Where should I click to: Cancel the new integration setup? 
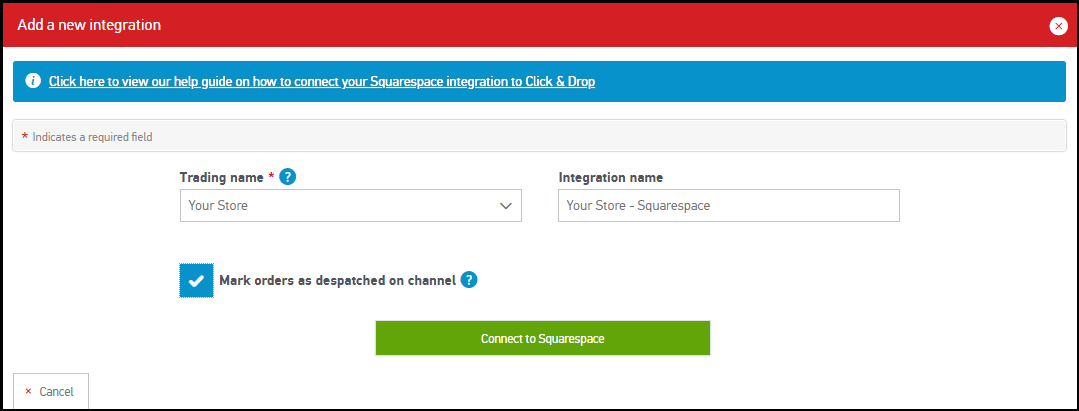tap(50, 391)
